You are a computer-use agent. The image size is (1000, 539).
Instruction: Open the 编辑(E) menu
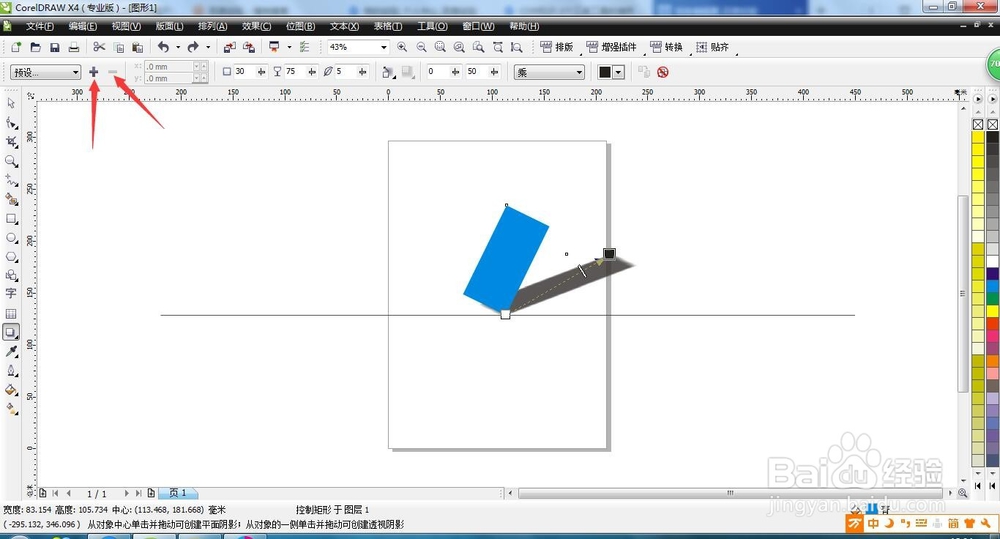[83, 26]
